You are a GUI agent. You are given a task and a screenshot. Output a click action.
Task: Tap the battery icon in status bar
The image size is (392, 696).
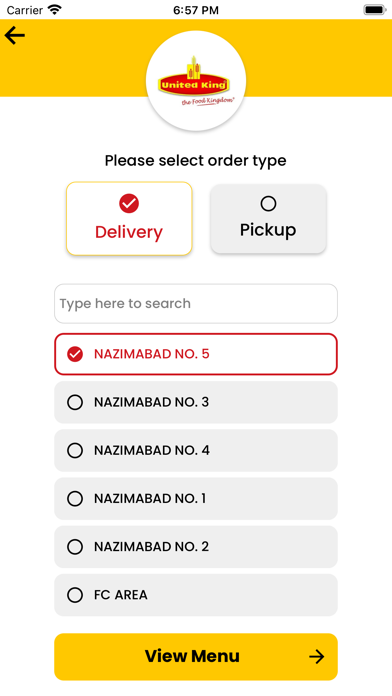(x=375, y=10)
